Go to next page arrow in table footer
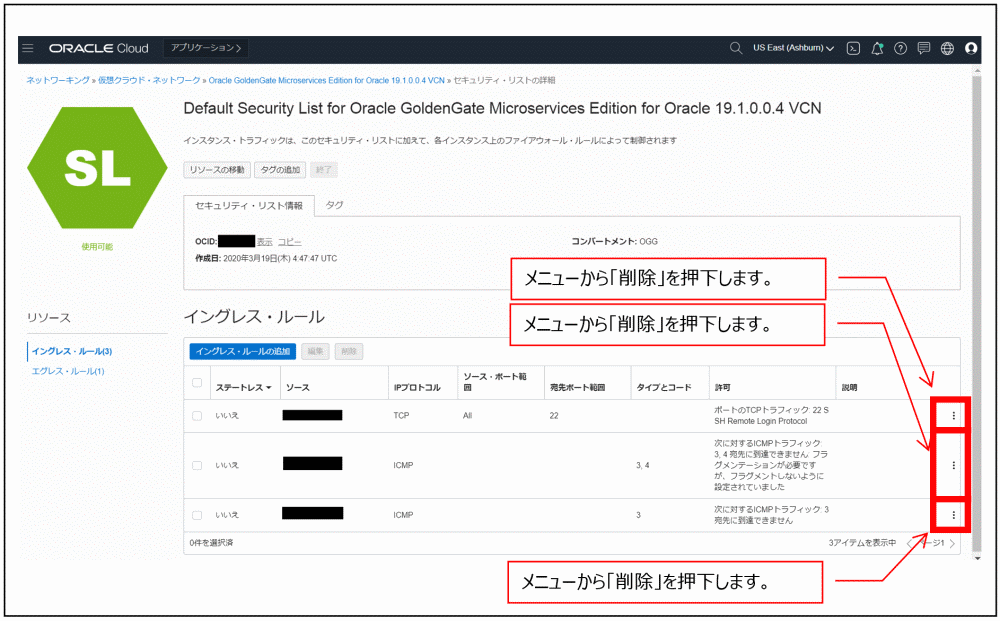 point(952,543)
